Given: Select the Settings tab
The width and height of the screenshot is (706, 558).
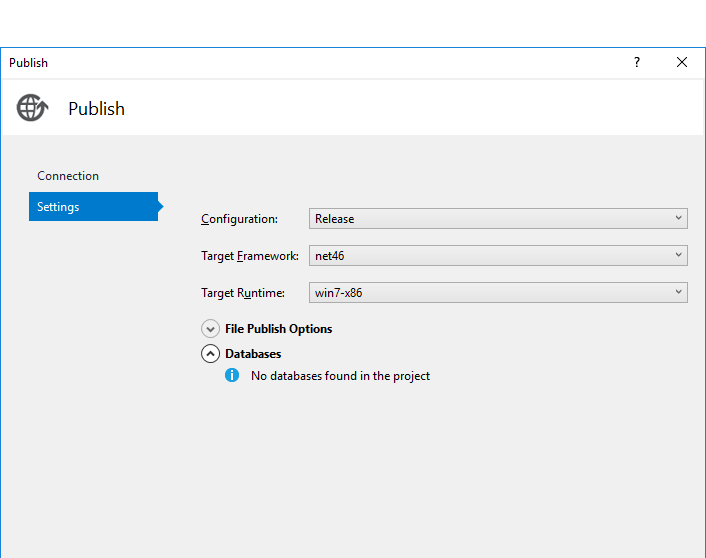Looking at the screenshot, I should 59,207.
